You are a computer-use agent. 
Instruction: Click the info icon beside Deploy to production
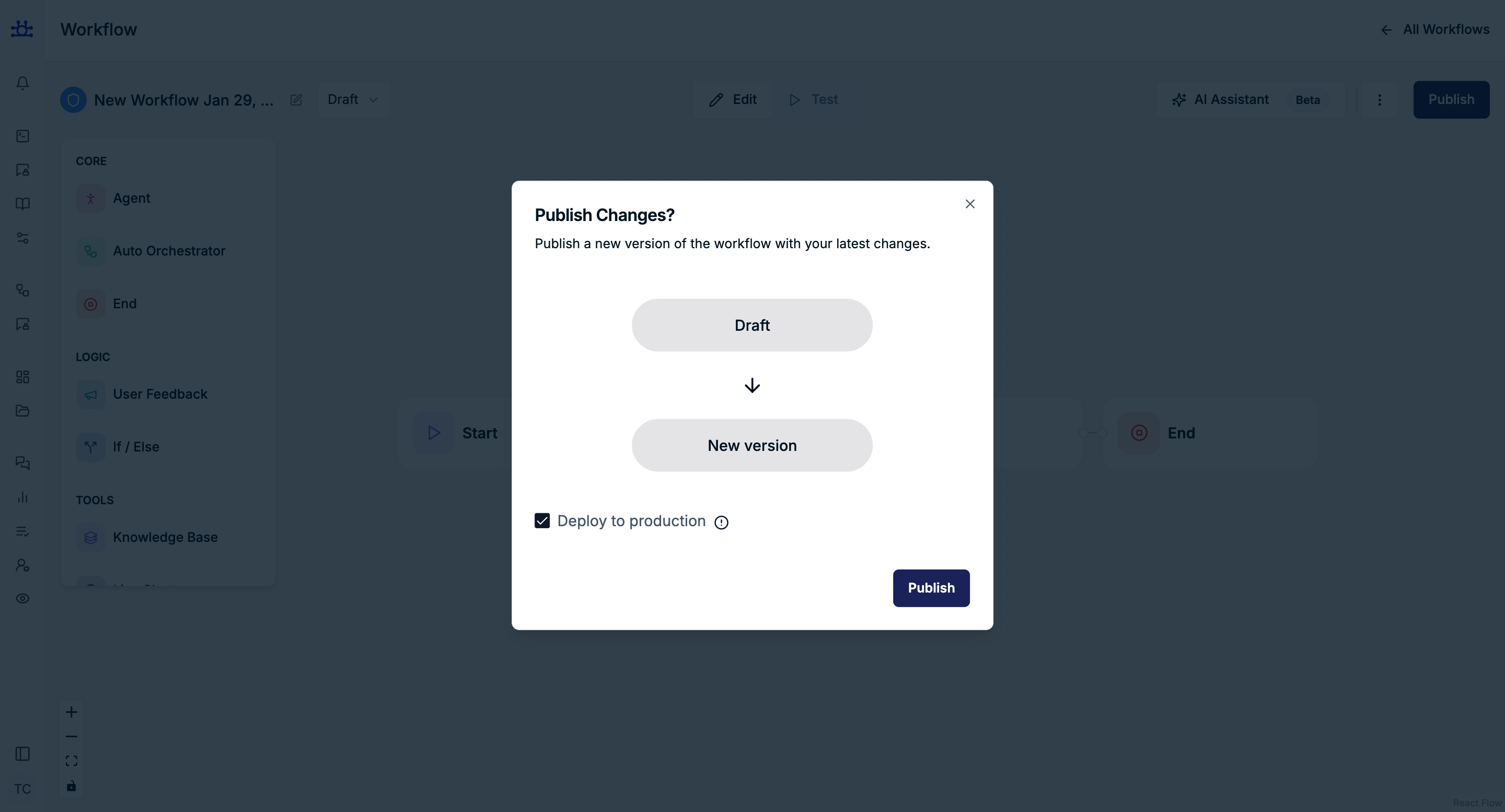(x=722, y=522)
